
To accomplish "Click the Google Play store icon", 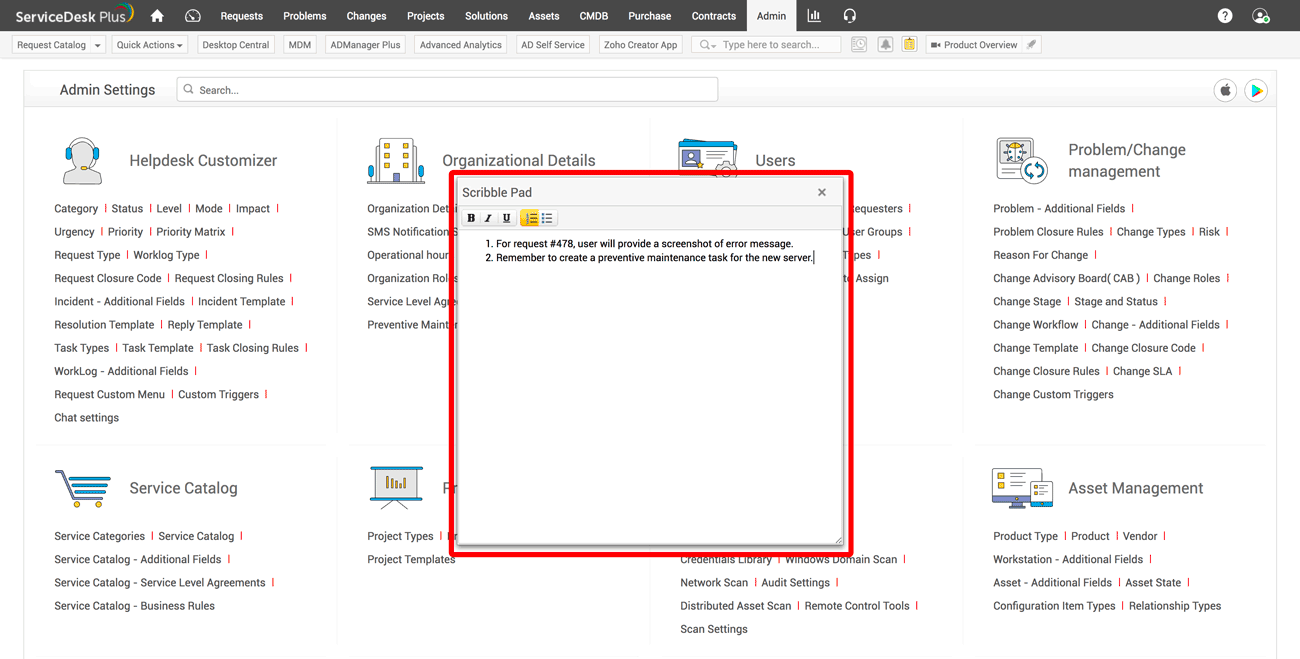I will pos(1256,90).
